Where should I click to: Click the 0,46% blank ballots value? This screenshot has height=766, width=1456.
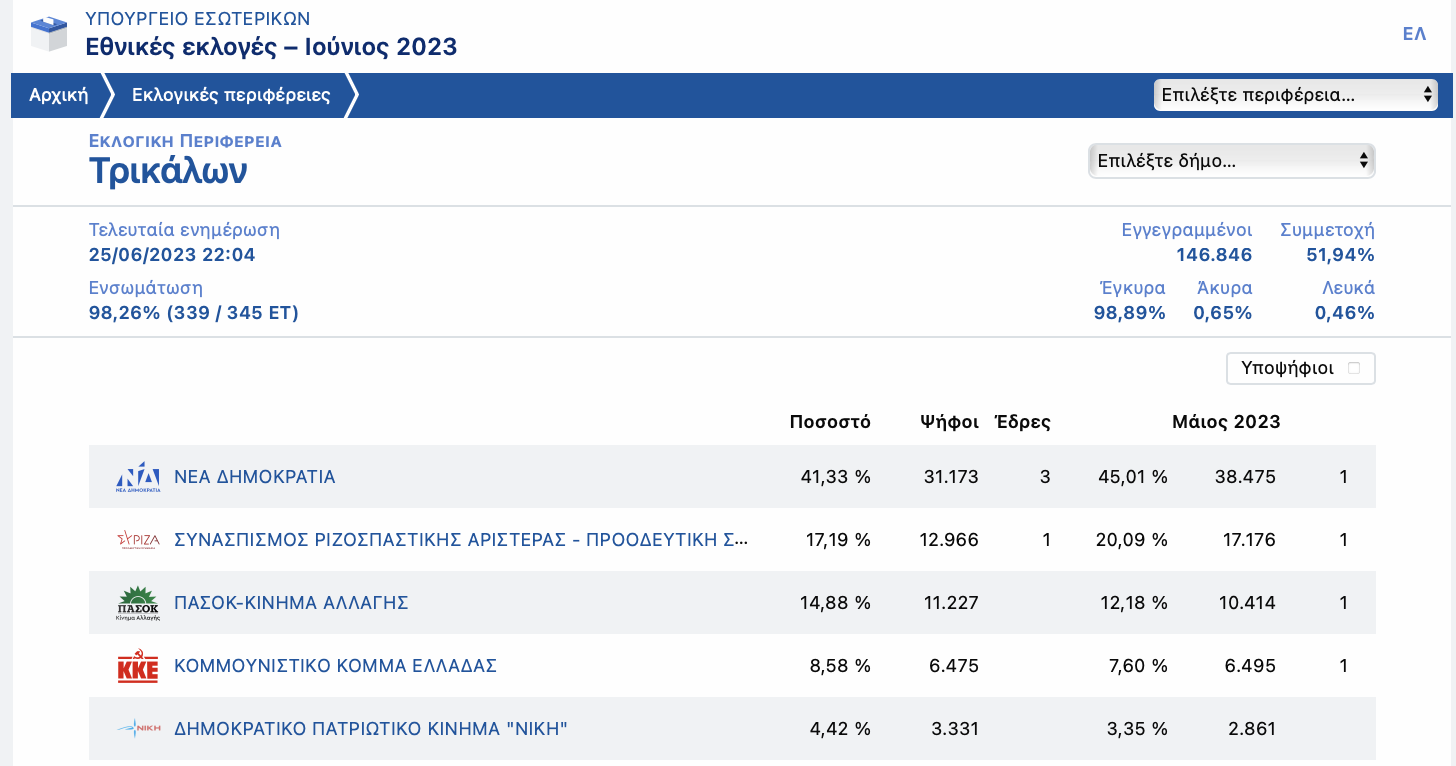(x=1345, y=313)
